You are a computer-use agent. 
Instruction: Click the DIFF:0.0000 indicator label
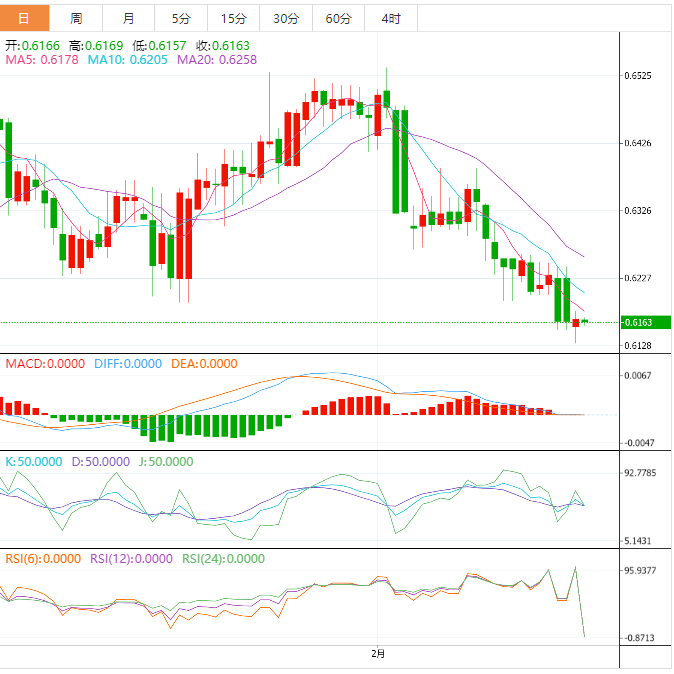click(x=128, y=364)
